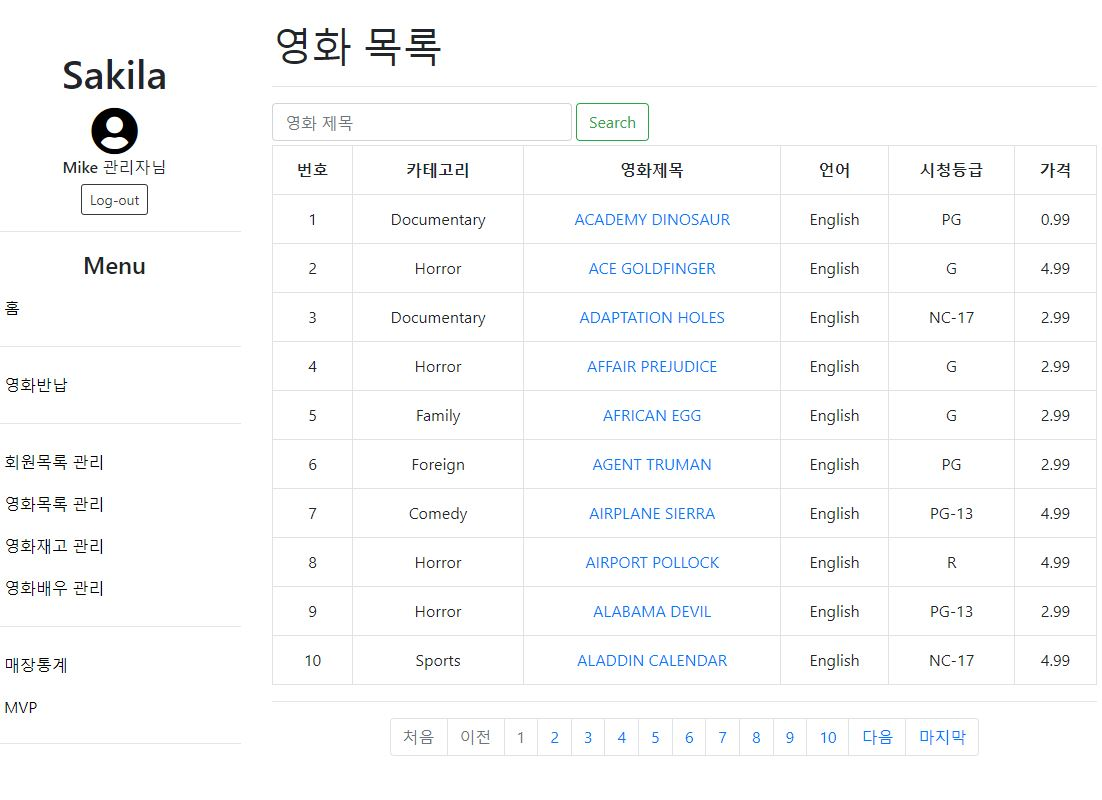Open the 홈 menu item

[x=12, y=308]
